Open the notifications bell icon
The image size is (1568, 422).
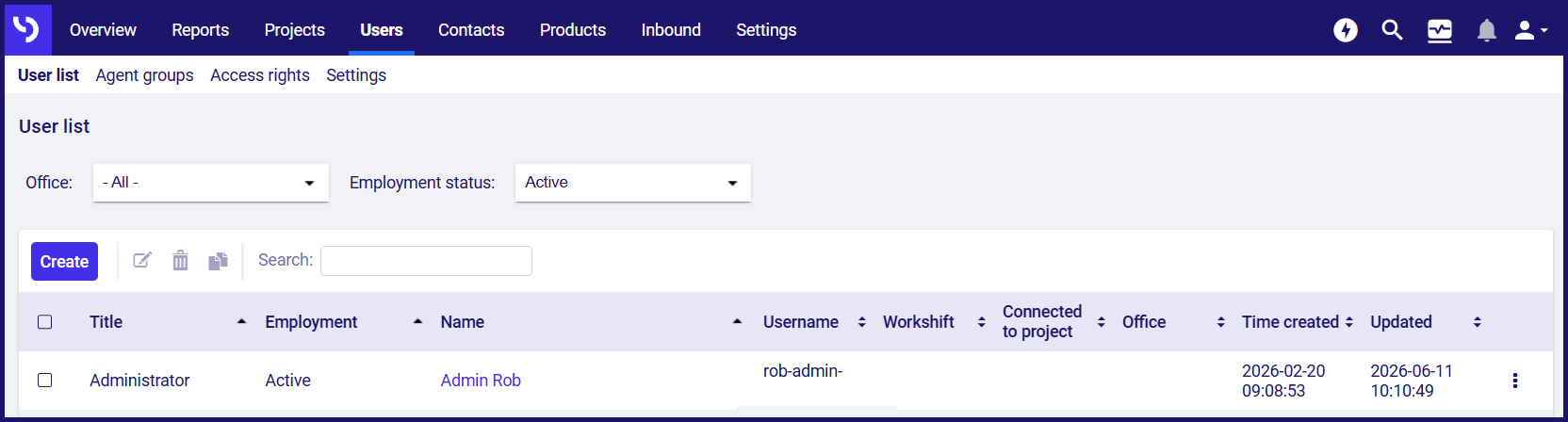pos(1487,31)
